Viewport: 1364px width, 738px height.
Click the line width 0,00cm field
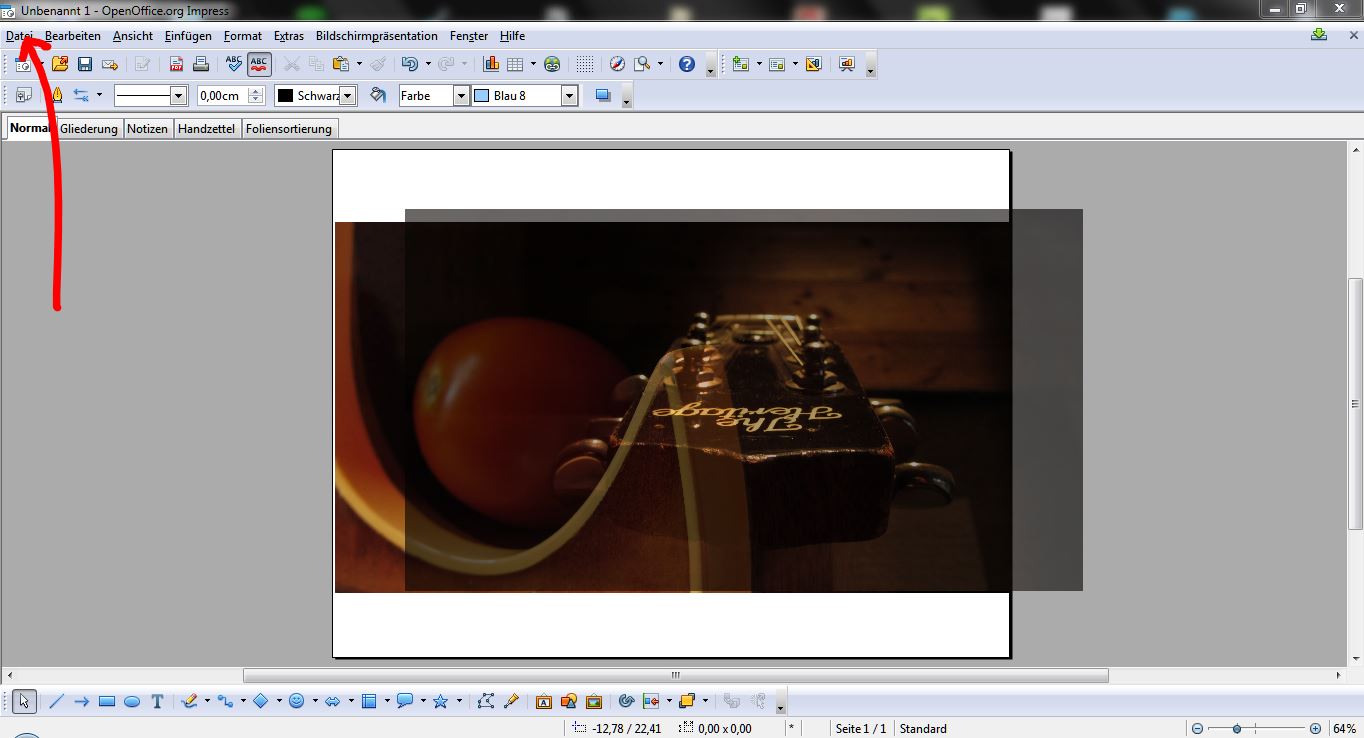[x=222, y=96]
